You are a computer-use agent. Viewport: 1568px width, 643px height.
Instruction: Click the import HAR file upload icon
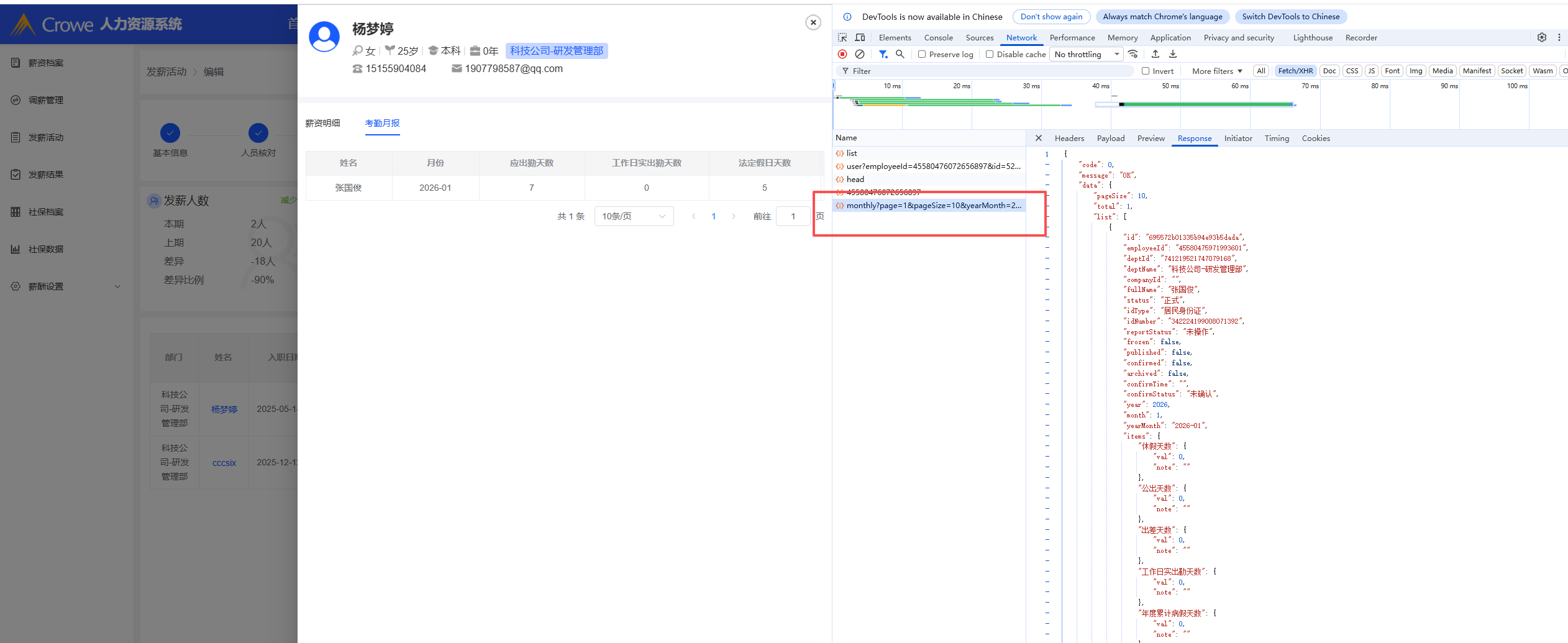coord(1155,55)
